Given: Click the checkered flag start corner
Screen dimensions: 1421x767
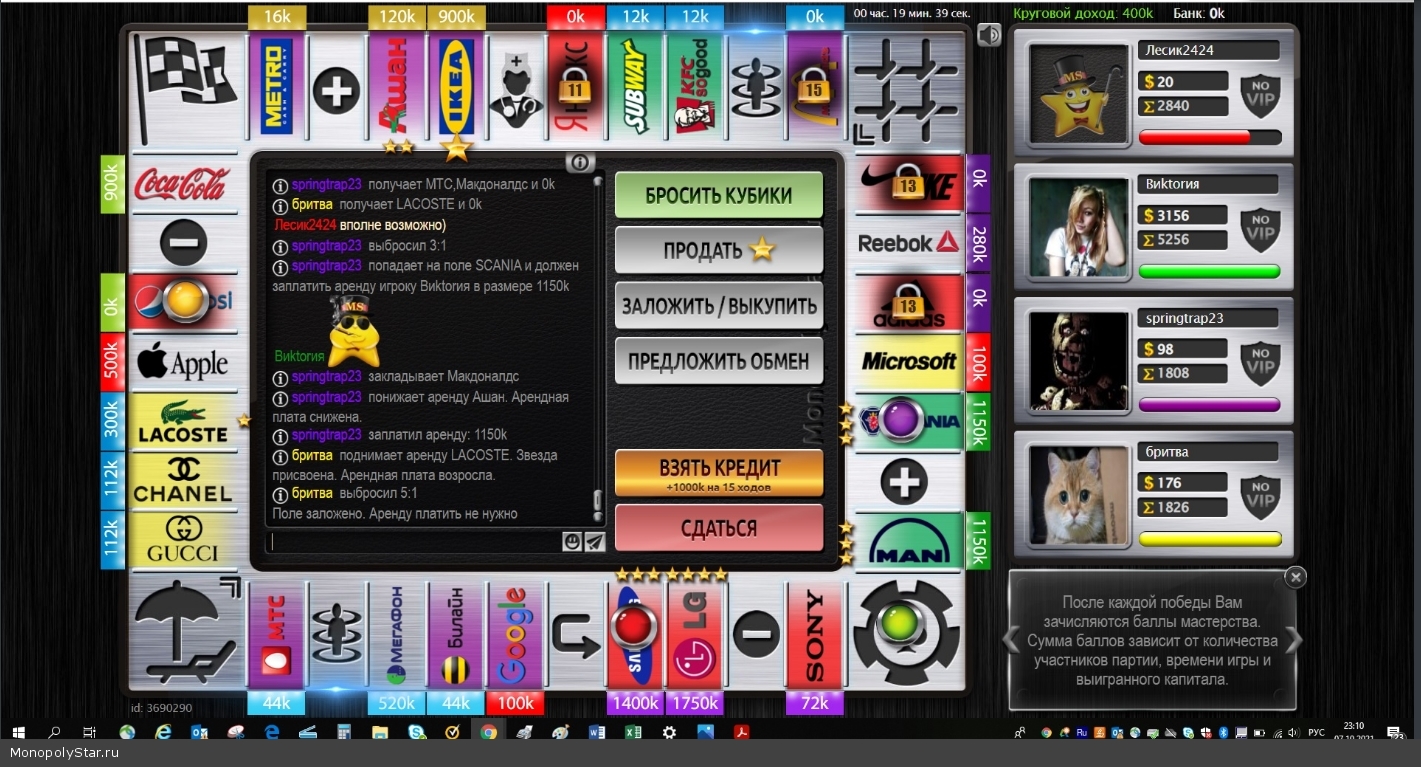Looking at the screenshot, I should point(186,87).
